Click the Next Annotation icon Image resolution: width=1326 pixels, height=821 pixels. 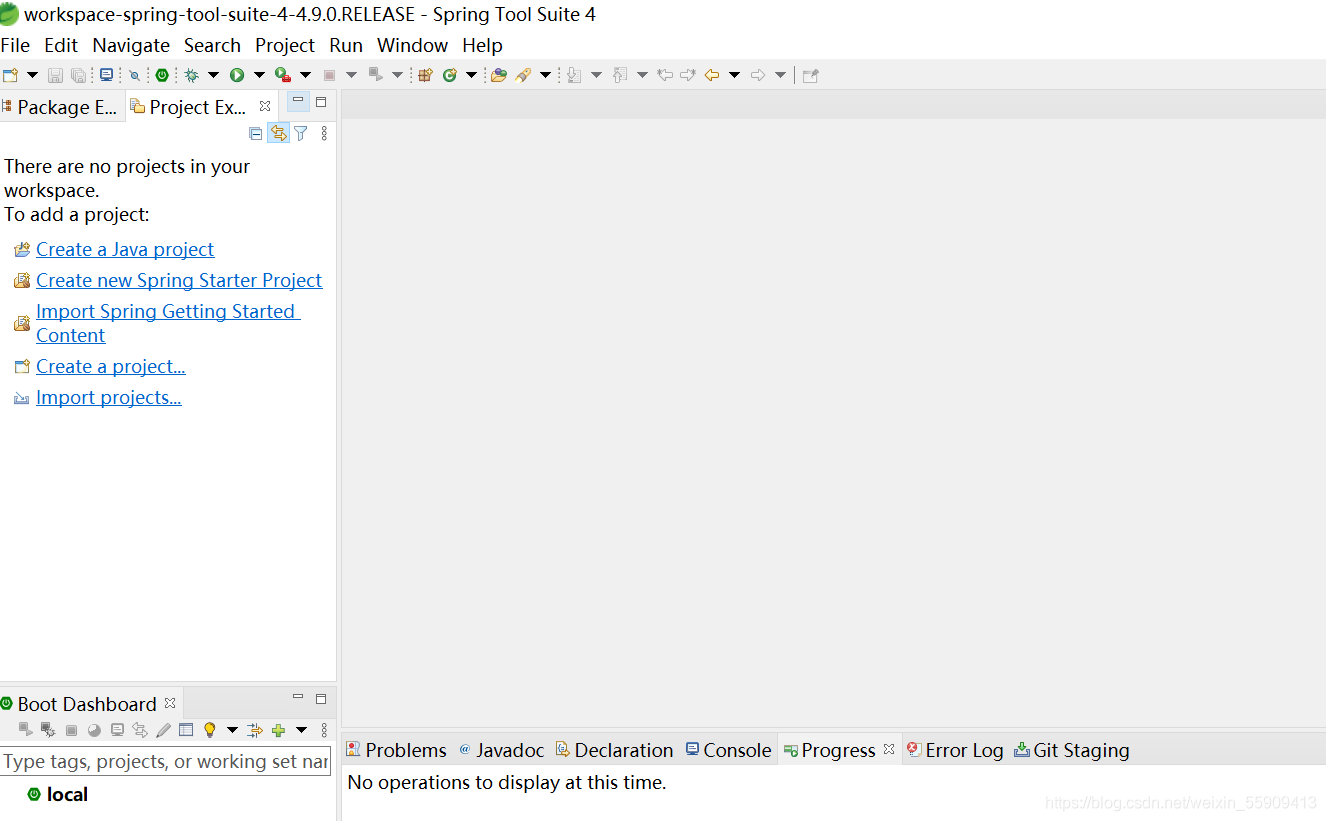coord(574,75)
